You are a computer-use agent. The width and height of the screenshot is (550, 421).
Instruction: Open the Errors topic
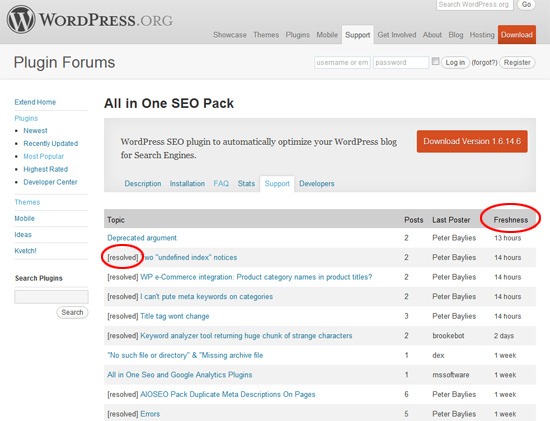tap(150, 414)
